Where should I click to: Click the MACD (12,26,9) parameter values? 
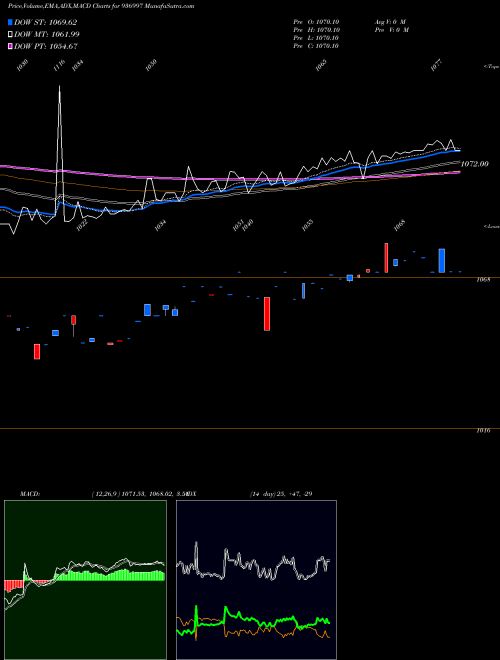[x=141, y=494]
